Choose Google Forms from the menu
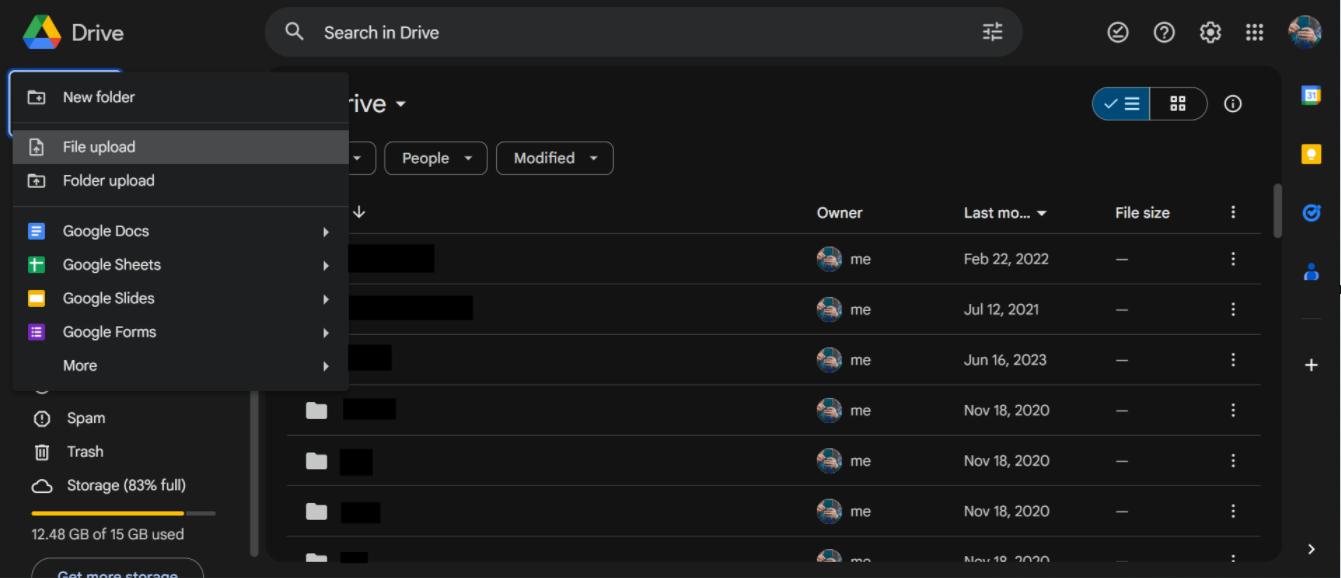1341x578 pixels. point(181,332)
